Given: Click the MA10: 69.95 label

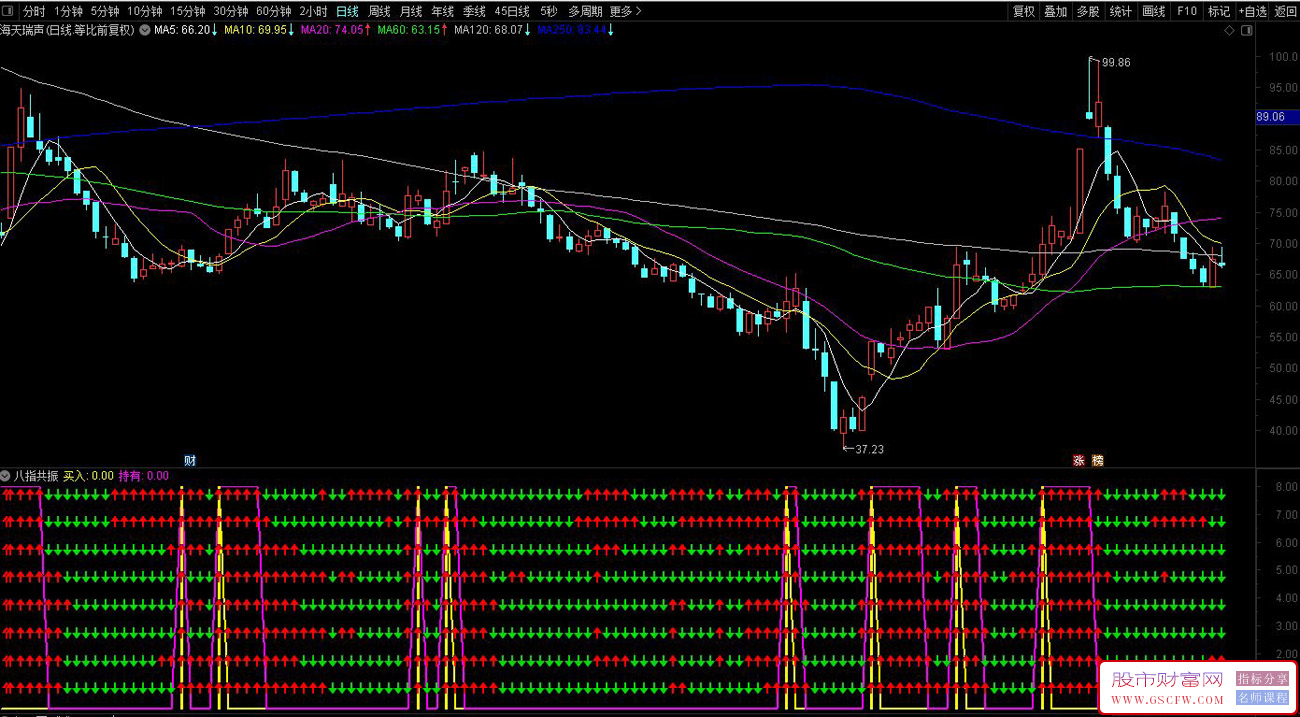Looking at the screenshot, I should pyautogui.click(x=258, y=30).
